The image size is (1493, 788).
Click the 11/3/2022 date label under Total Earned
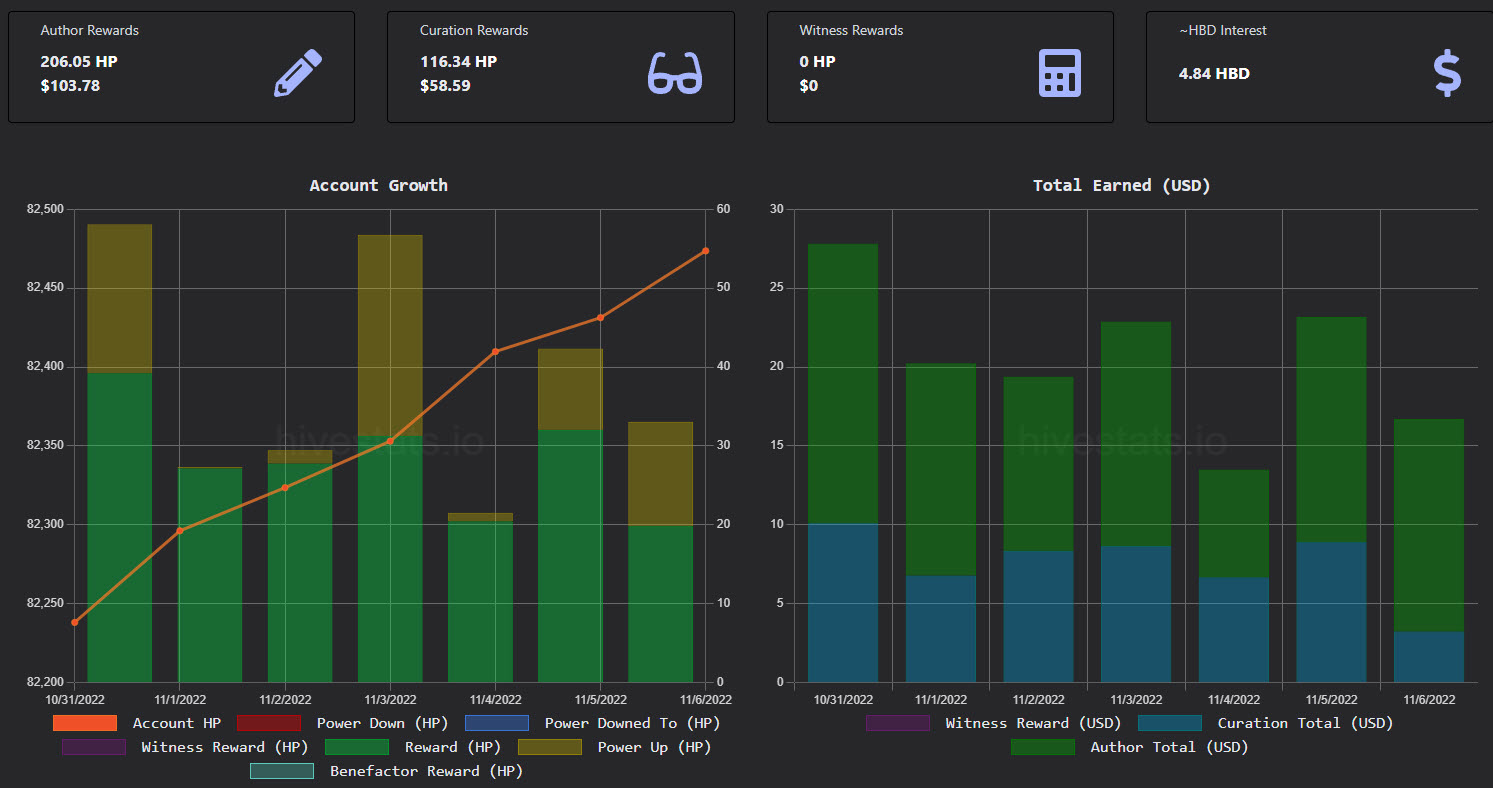(x=1136, y=700)
